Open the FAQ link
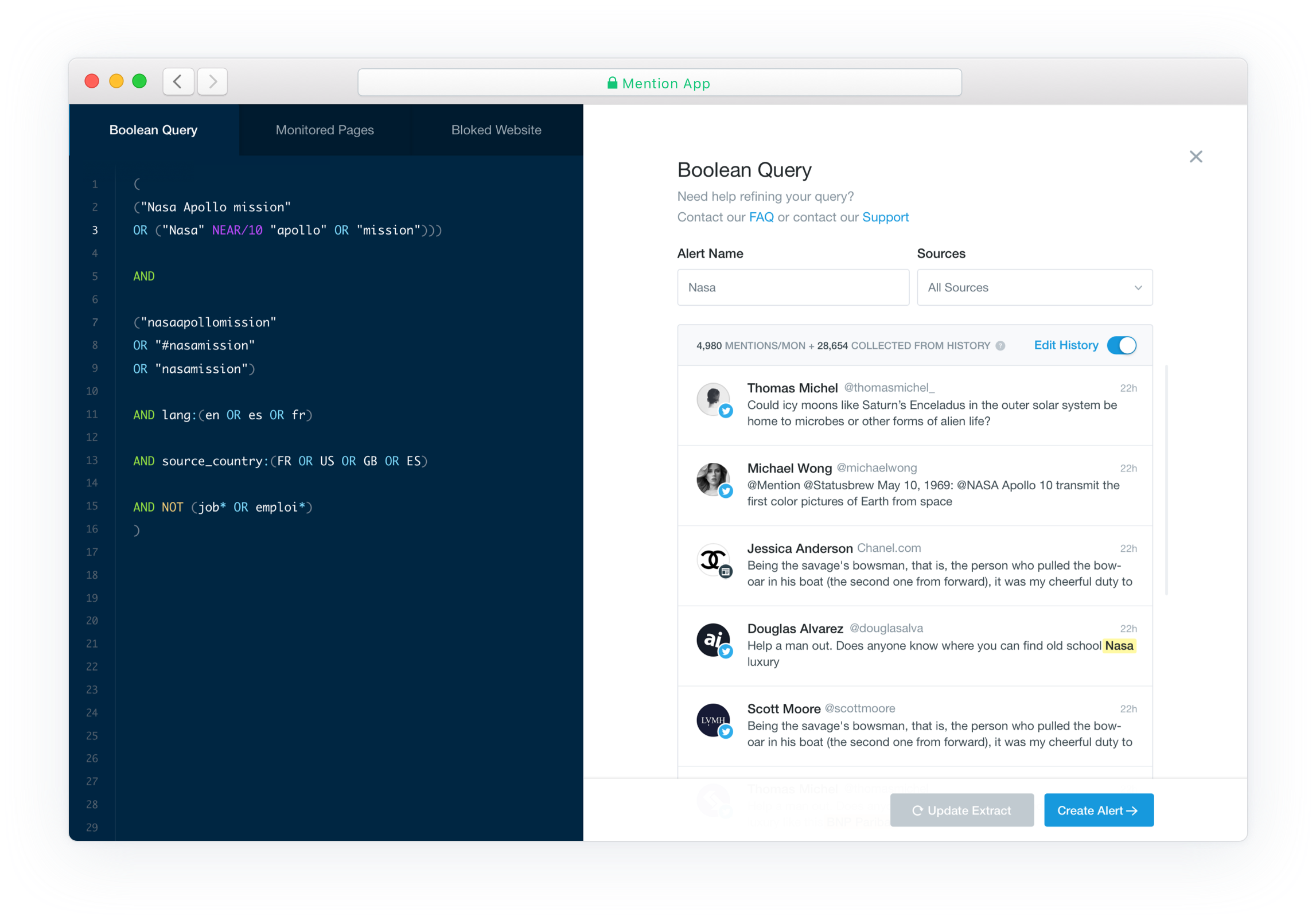 (761, 217)
